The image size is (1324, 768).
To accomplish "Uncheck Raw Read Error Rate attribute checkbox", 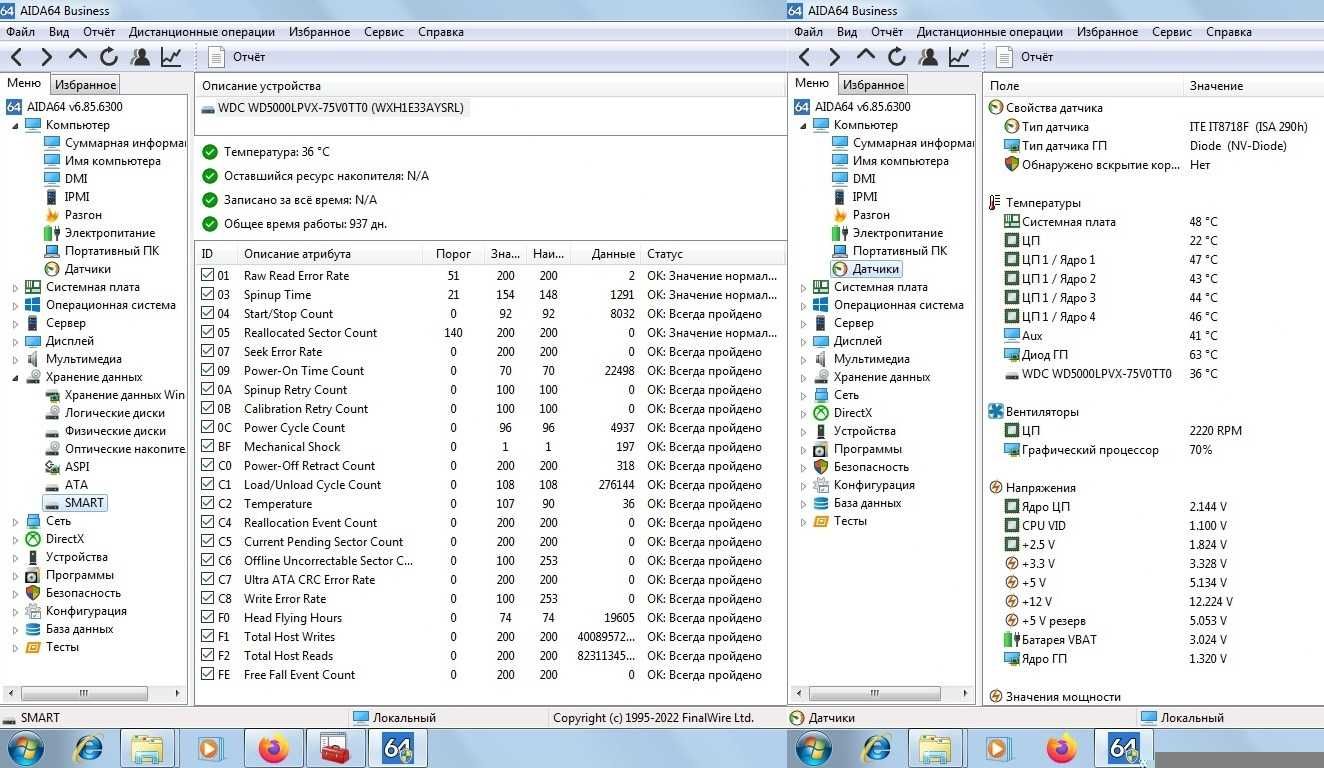I will pyautogui.click(x=207, y=276).
